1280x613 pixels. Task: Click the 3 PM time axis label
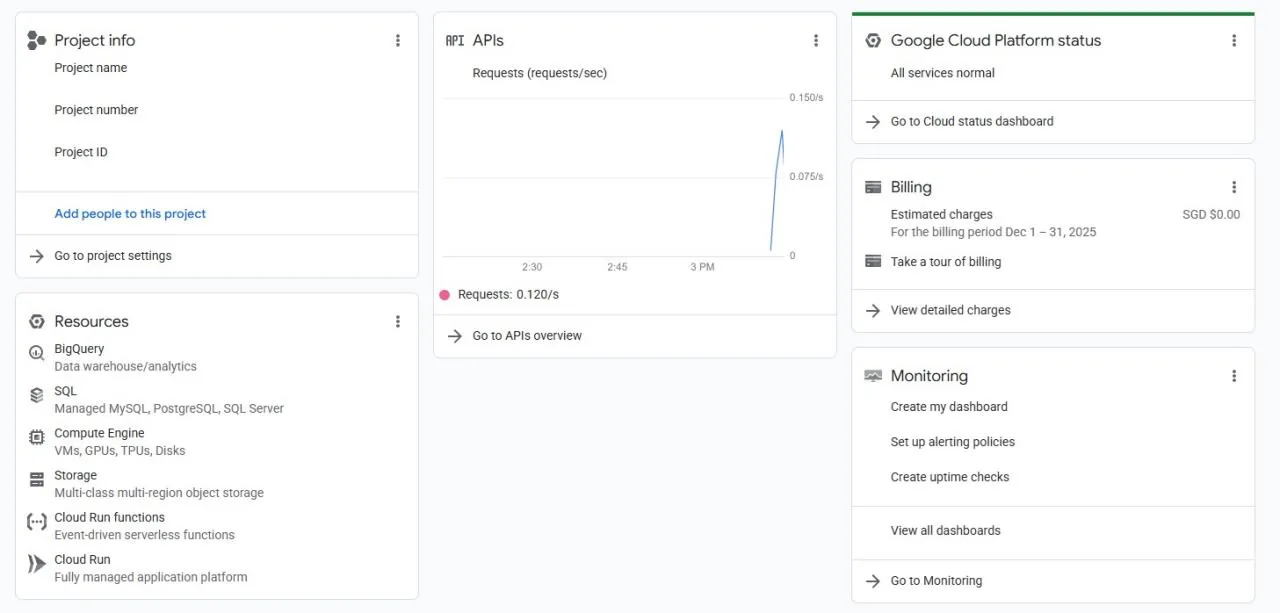(x=702, y=267)
